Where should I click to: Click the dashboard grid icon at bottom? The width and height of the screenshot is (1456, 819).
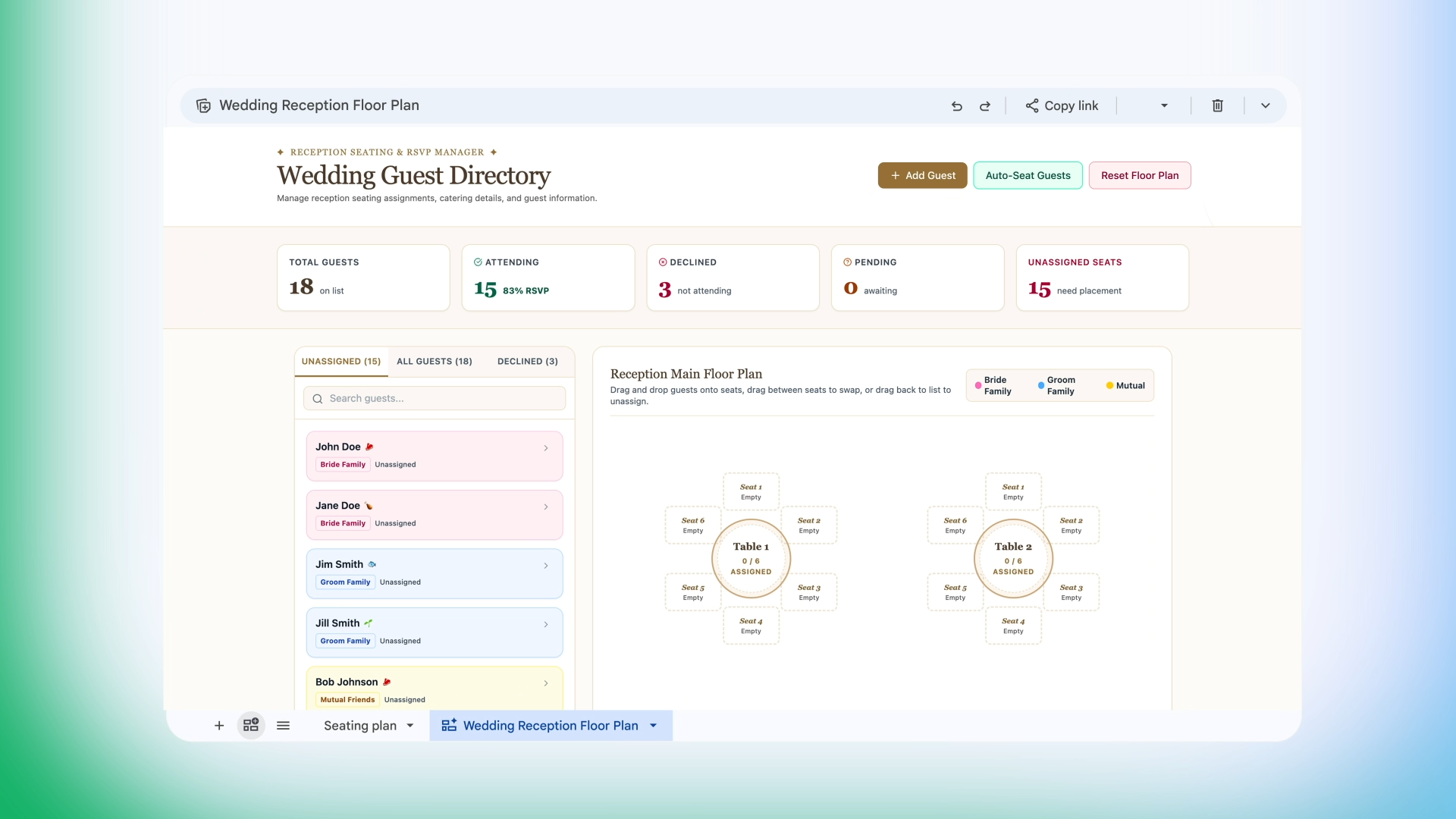tap(251, 726)
